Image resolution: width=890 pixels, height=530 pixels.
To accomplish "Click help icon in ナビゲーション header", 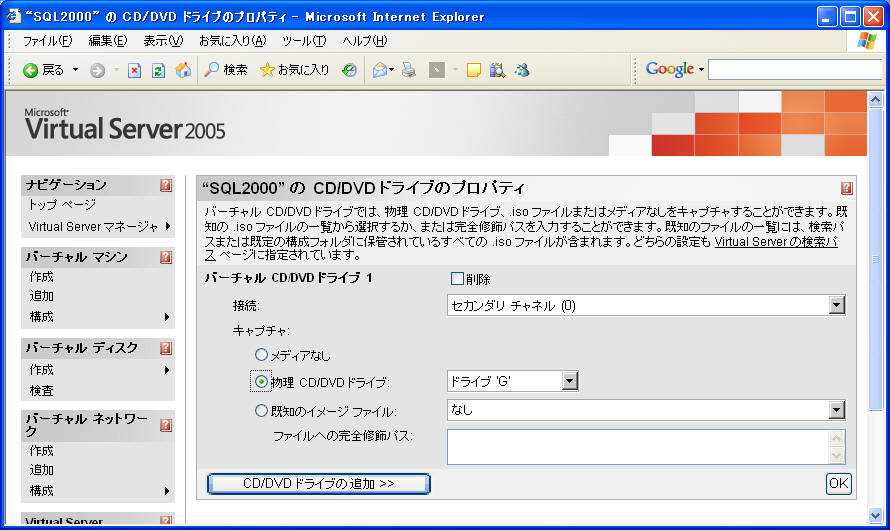I will 166,185.
